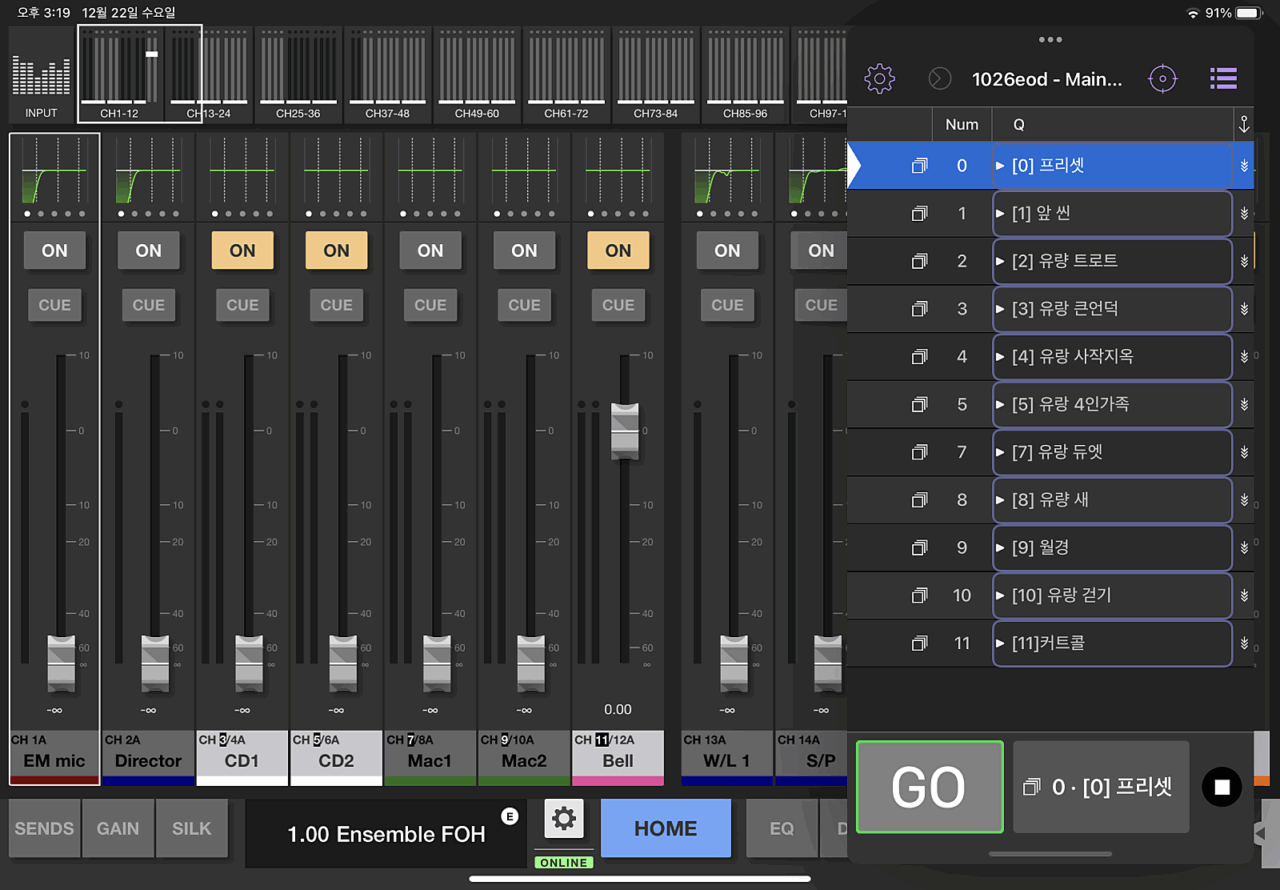
Task: Tap the group icon of cue 4
Action: tap(919, 357)
